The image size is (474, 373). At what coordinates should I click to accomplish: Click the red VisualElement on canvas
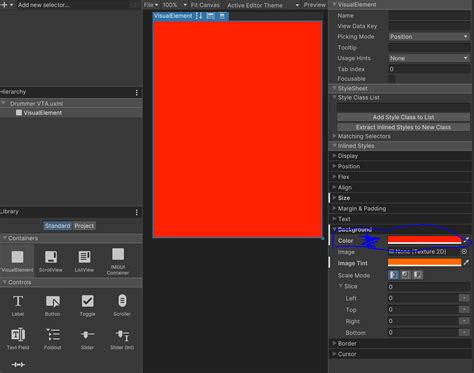pos(237,129)
